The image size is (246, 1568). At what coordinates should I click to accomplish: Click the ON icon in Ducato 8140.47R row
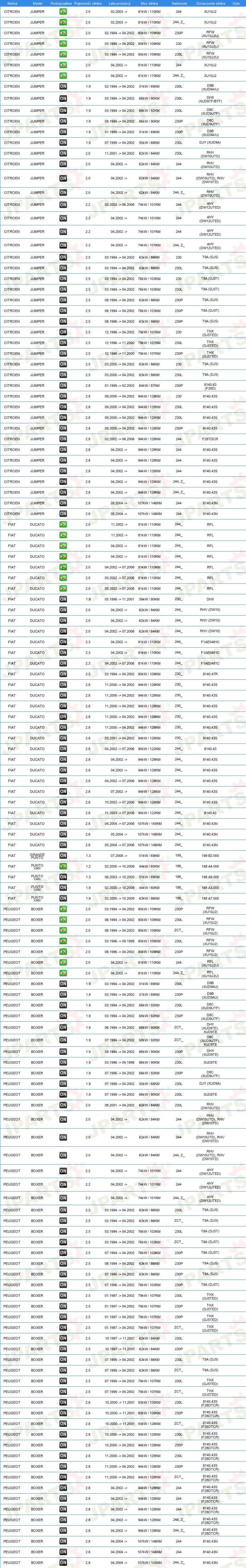pos(63,674)
